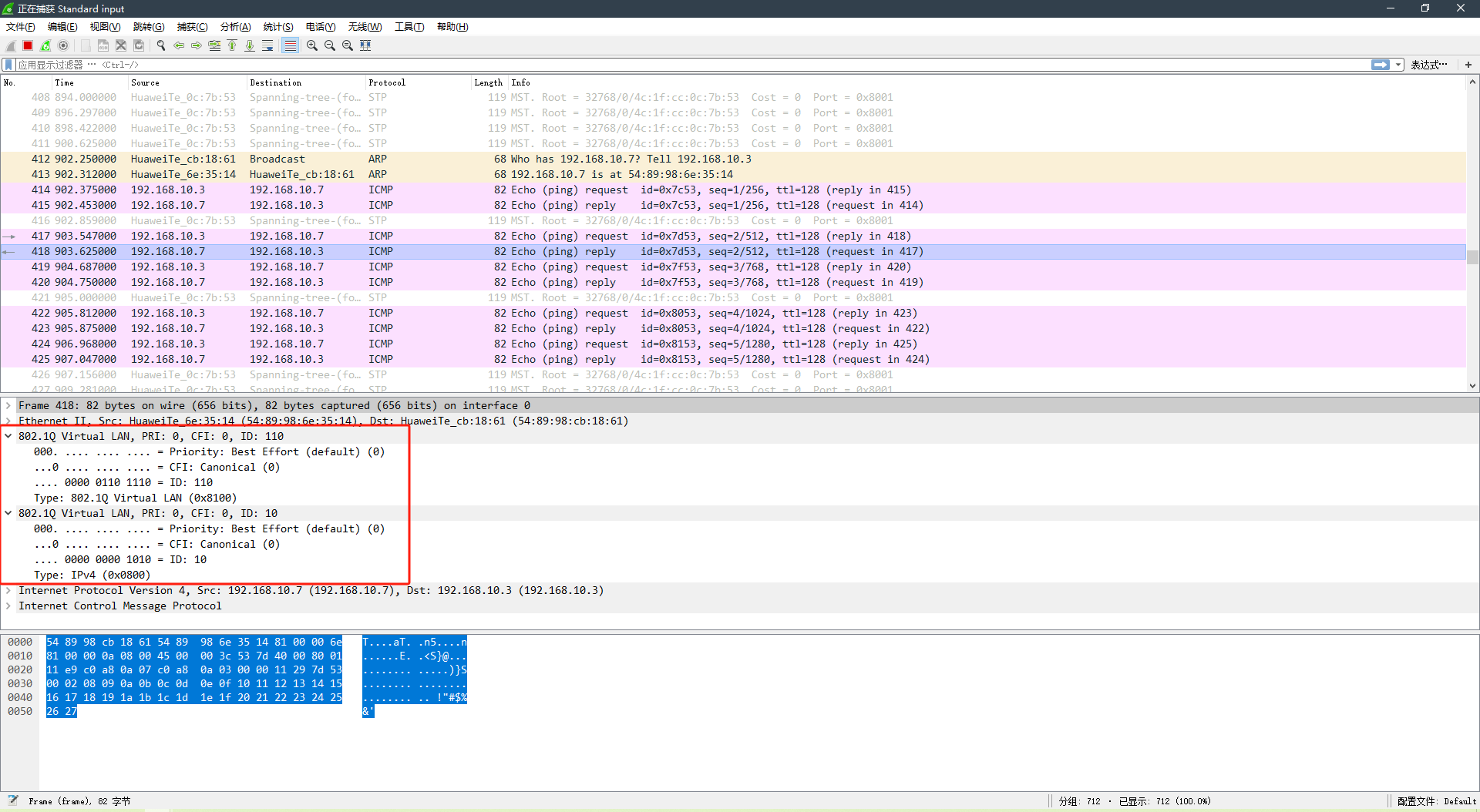Expand Internet Control Message Protocol row

[x=8, y=606]
